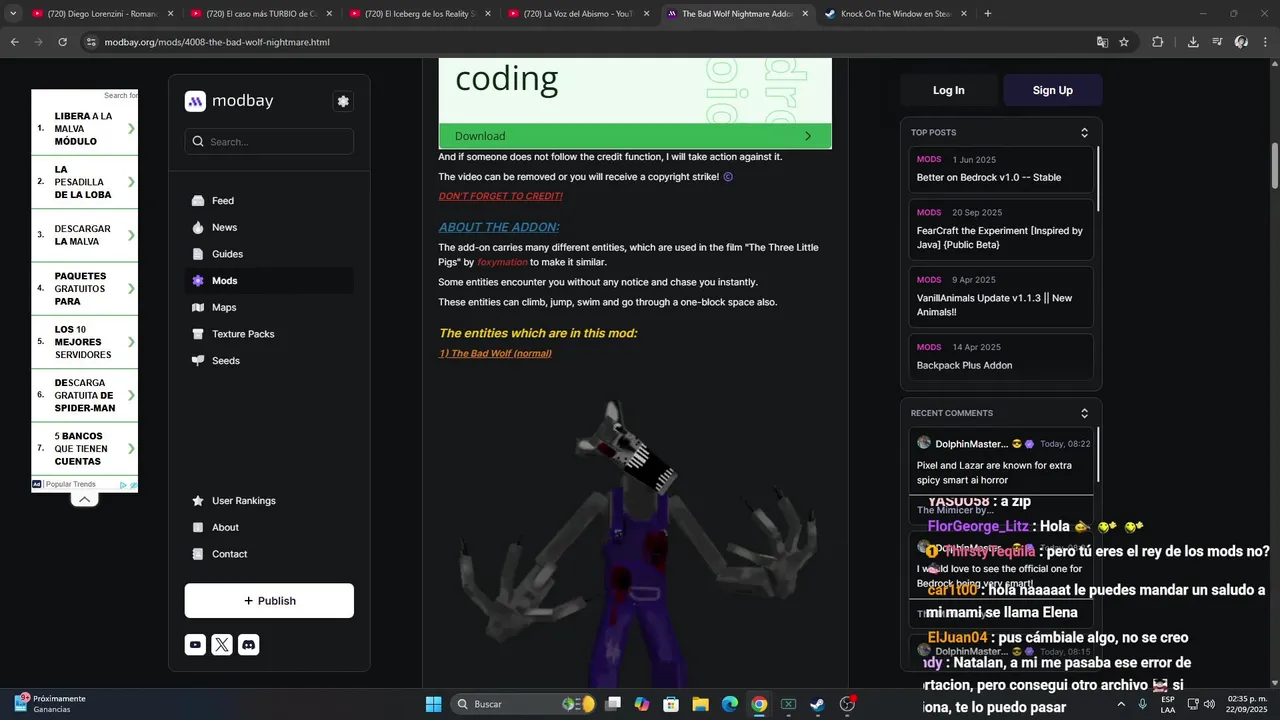Show hidden system tray icons chevron
This screenshot has width=1280, height=720.
click(1121, 704)
